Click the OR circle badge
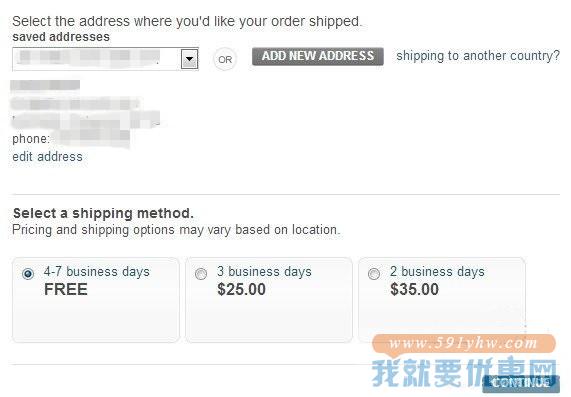Screen dimensions: 571x397 tap(225, 59)
